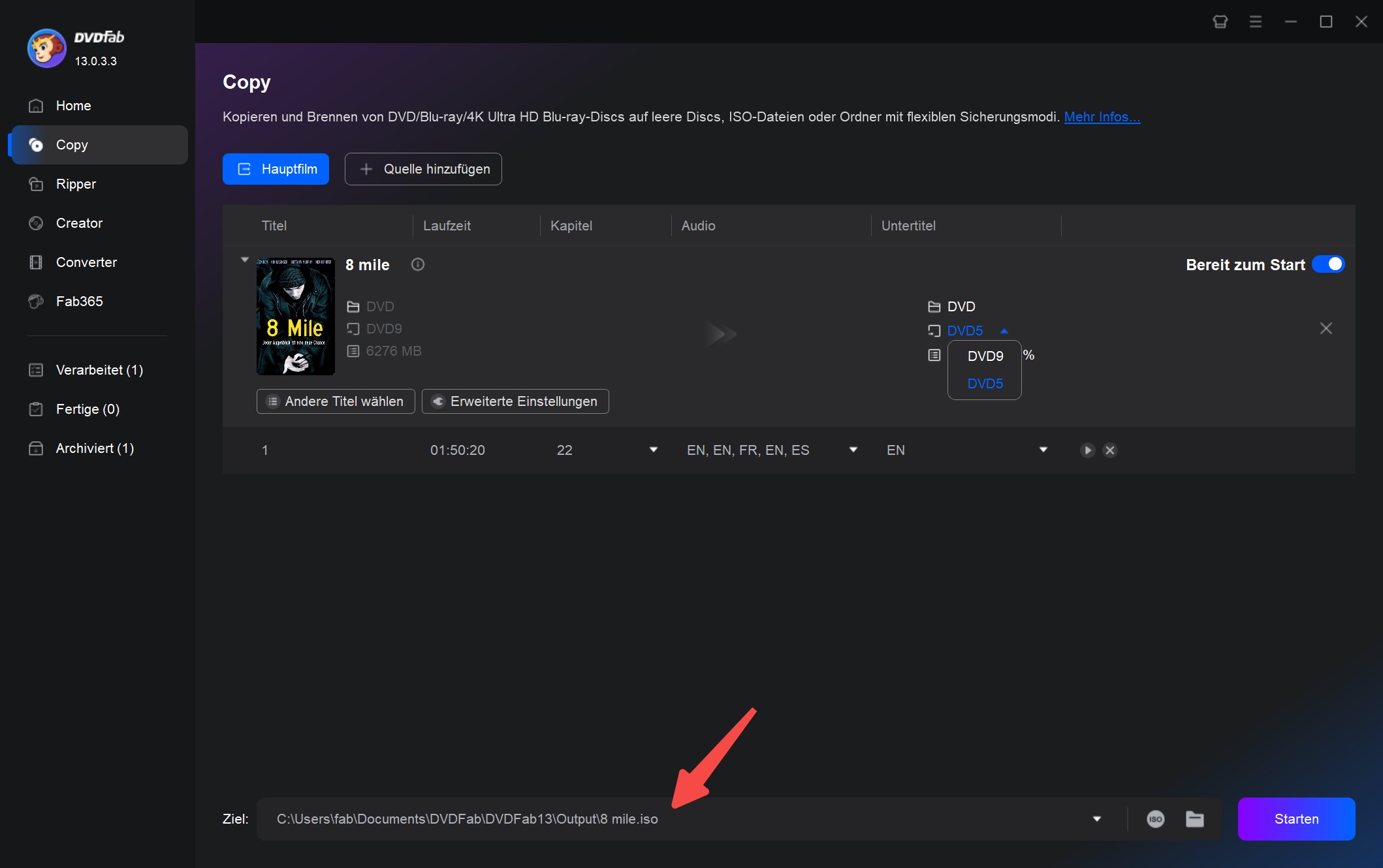
Task: Click the output size list icon
Action: pos(934,355)
